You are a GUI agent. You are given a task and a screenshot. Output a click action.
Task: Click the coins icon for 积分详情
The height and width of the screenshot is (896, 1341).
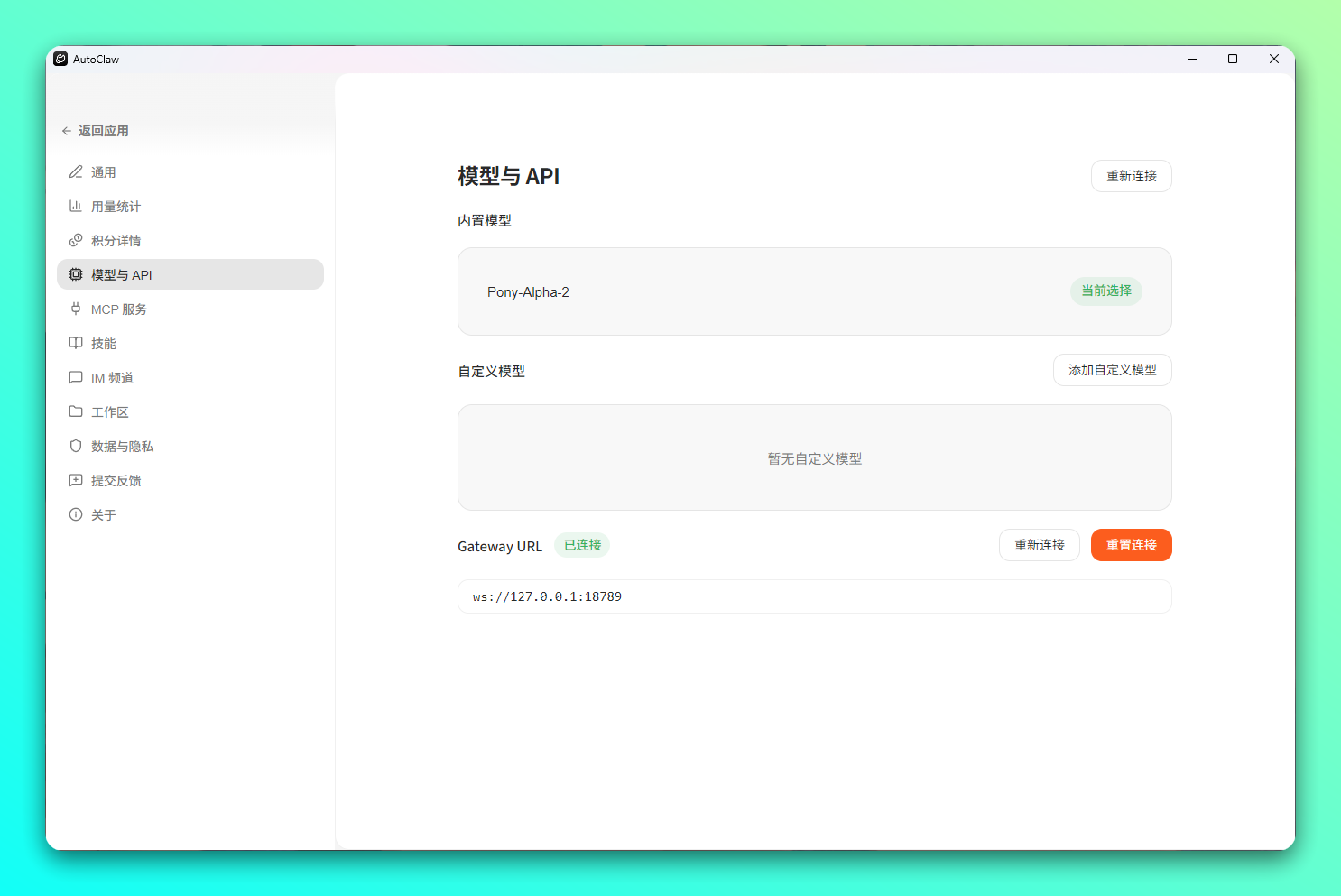pyautogui.click(x=76, y=240)
